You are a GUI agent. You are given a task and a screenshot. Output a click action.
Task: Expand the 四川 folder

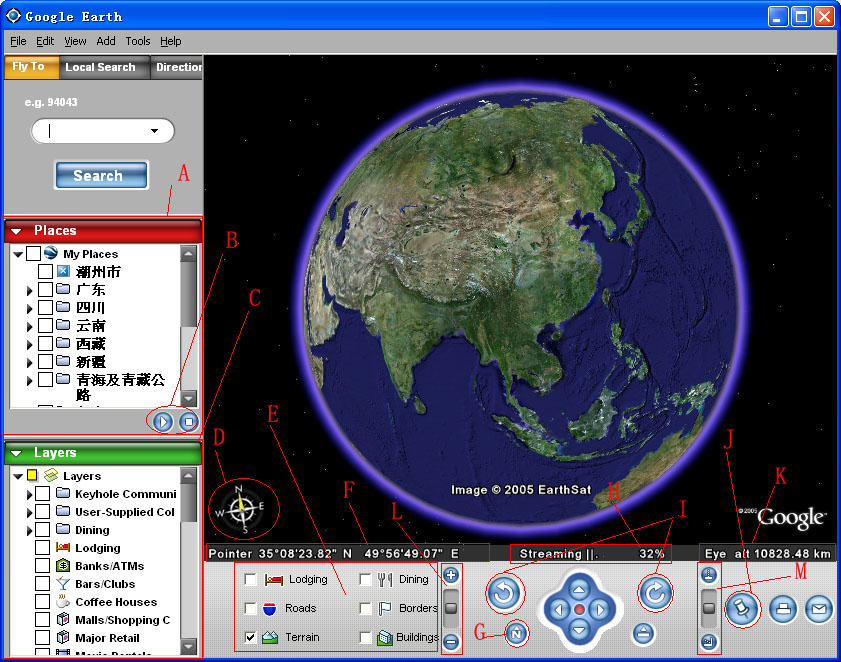[29, 308]
